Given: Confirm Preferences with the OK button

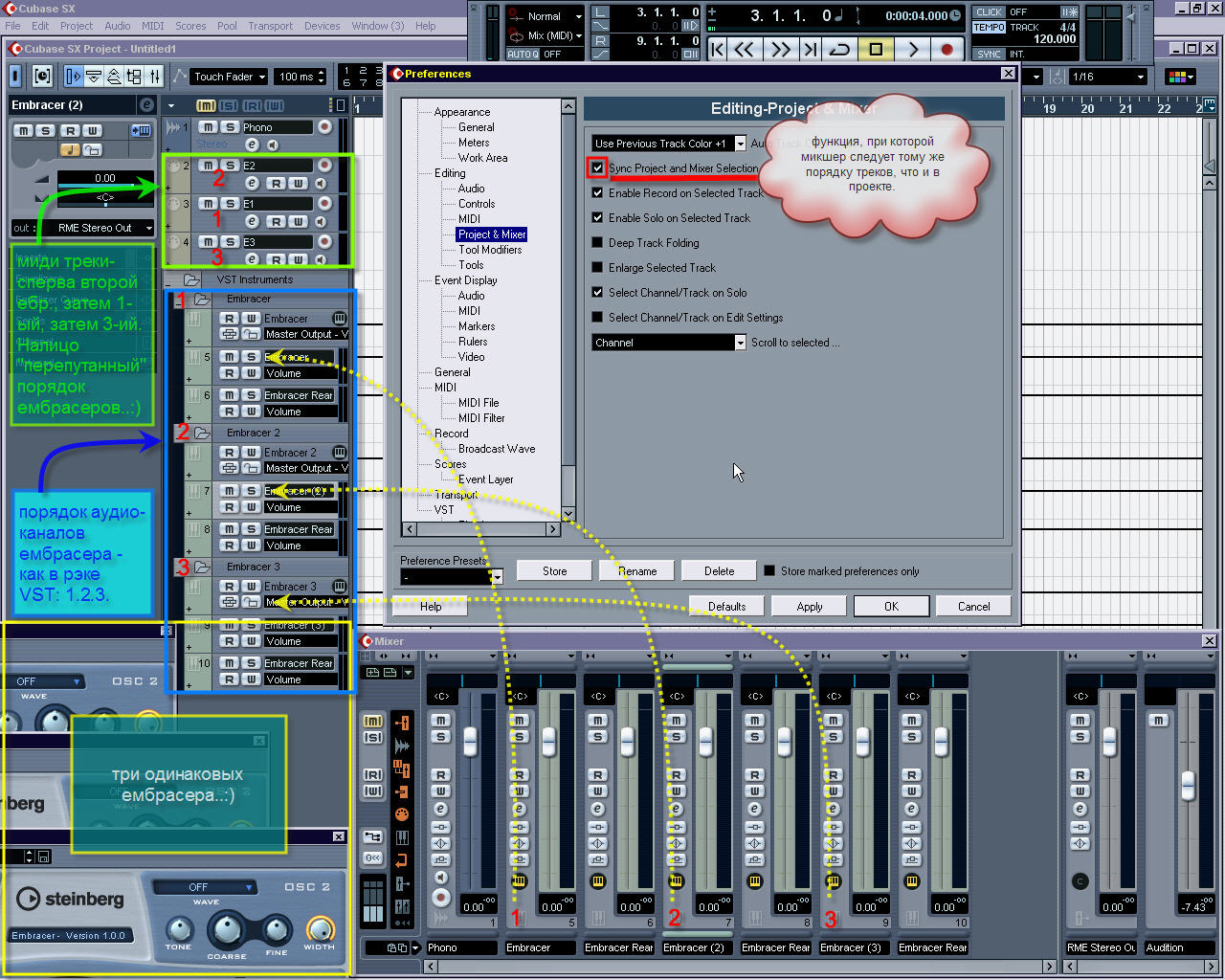Looking at the screenshot, I should point(892,607).
